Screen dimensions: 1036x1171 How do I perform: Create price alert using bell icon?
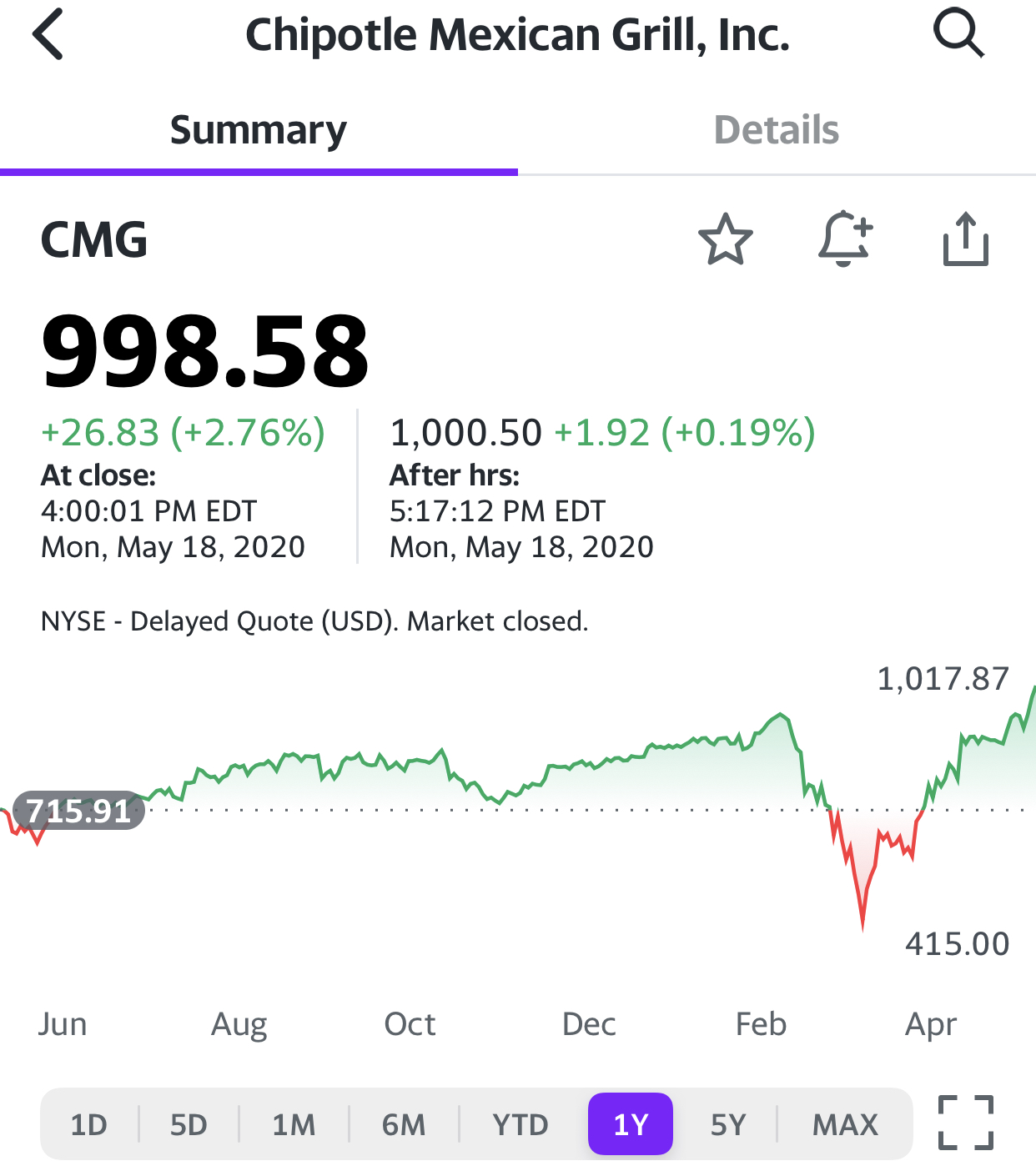[x=845, y=239]
